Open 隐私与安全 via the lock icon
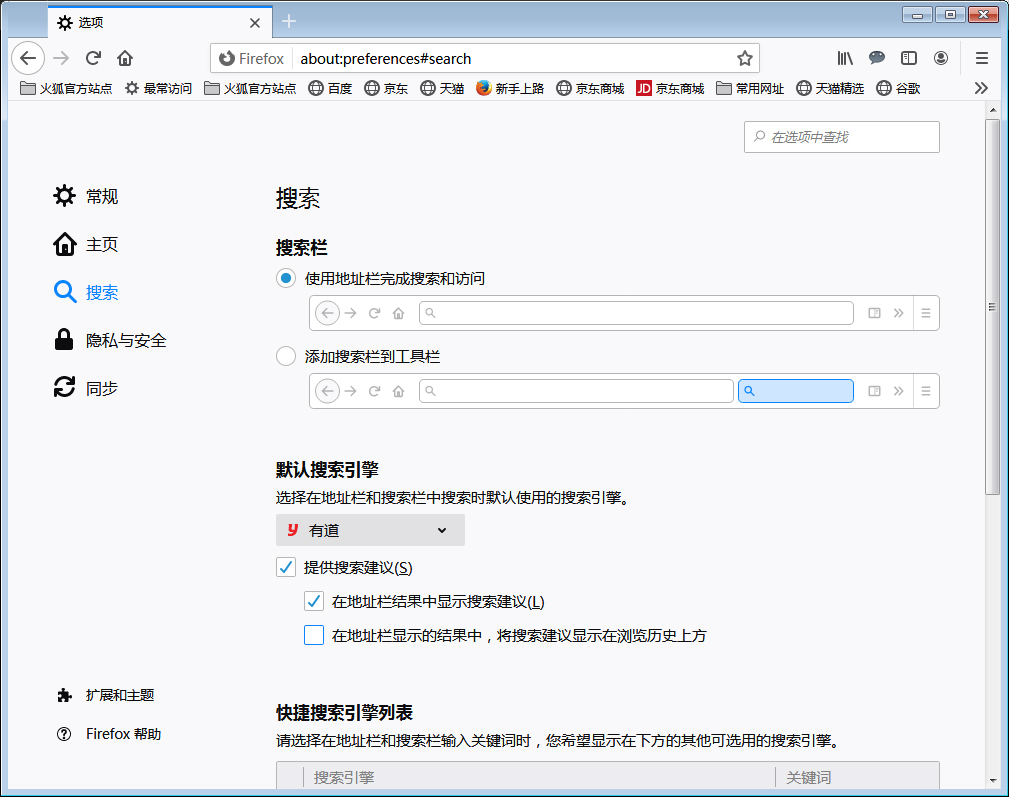The width and height of the screenshot is (1009, 797). [x=64, y=340]
